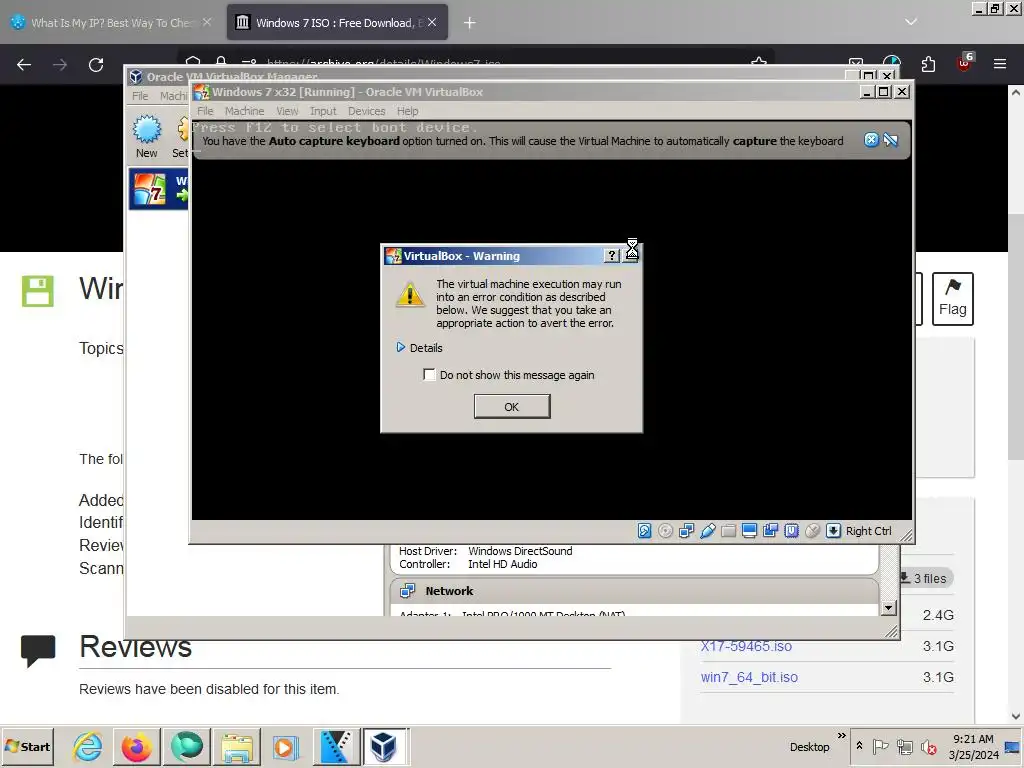The height and width of the screenshot is (768, 1024).
Task: Open the X17-59465.iso link
Action: click(x=746, y=647)
